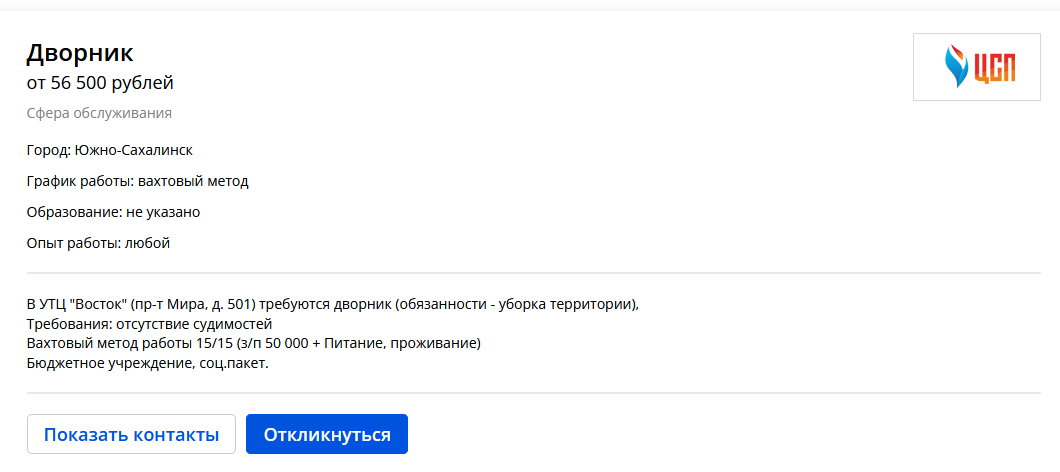The image size is (1060, 472).
Task: Click the Показать контакты button
Action: click(x=131, y=434)
